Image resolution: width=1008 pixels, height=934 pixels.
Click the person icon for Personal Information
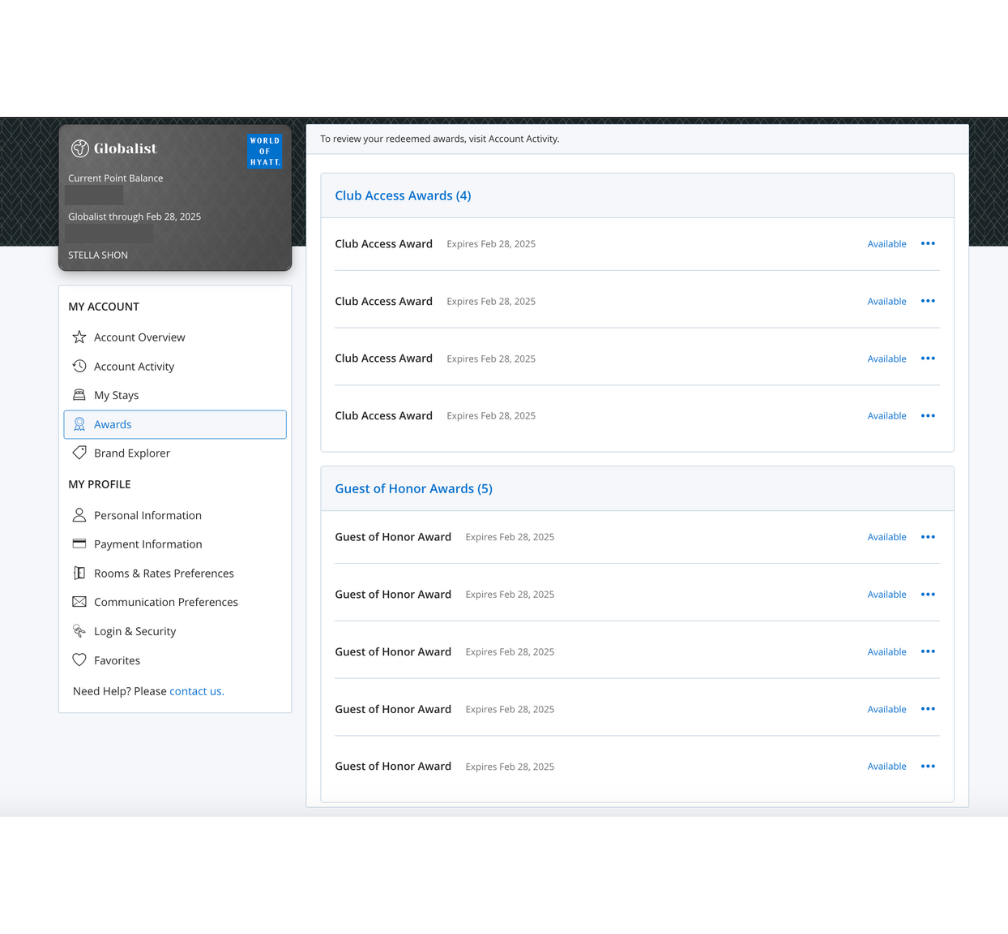pos(79,515)
